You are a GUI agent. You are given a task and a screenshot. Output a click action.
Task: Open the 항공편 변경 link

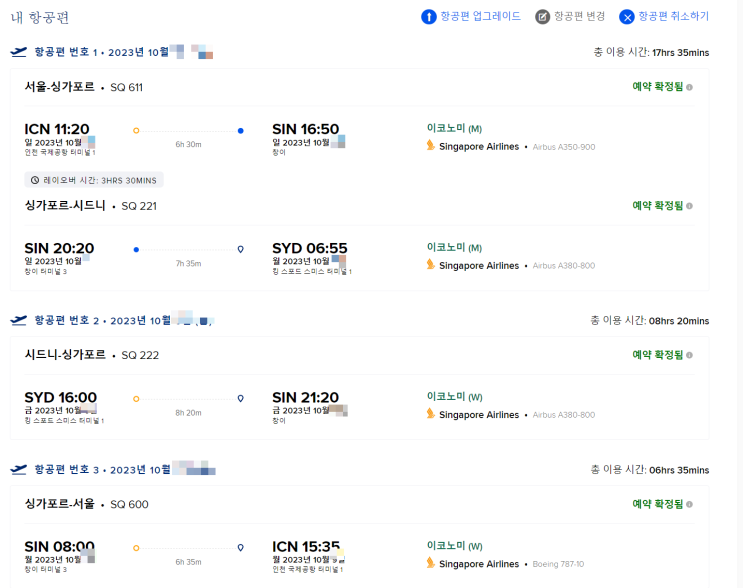pos(579,17)
